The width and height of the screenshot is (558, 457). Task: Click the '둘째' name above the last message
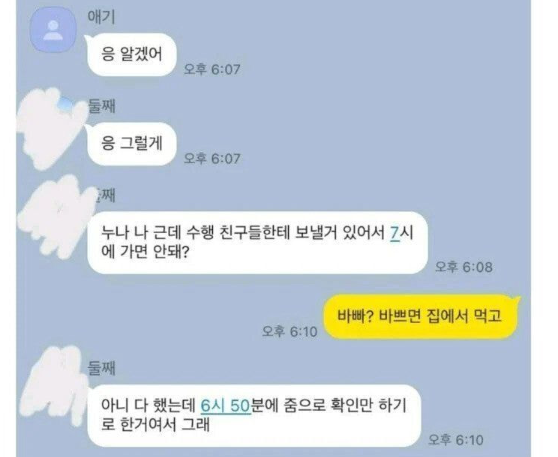102,368
